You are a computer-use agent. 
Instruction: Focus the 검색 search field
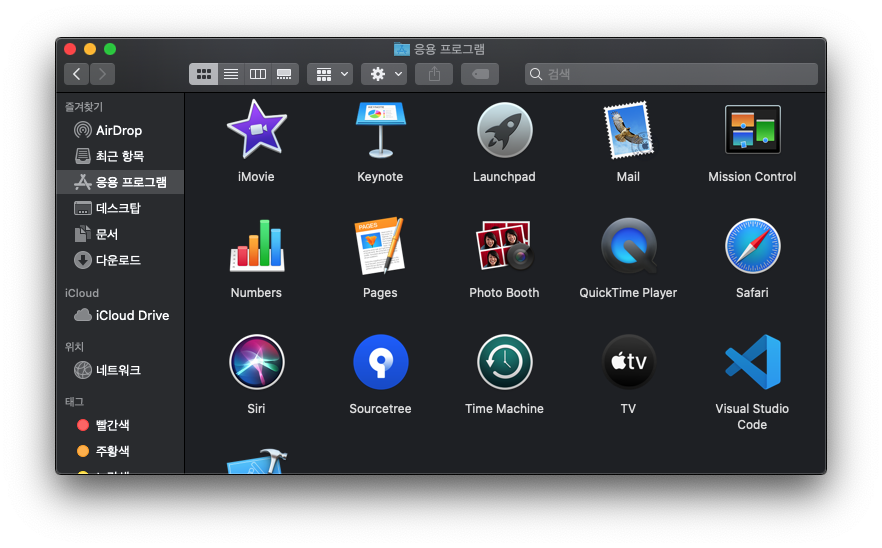[671, 74]
